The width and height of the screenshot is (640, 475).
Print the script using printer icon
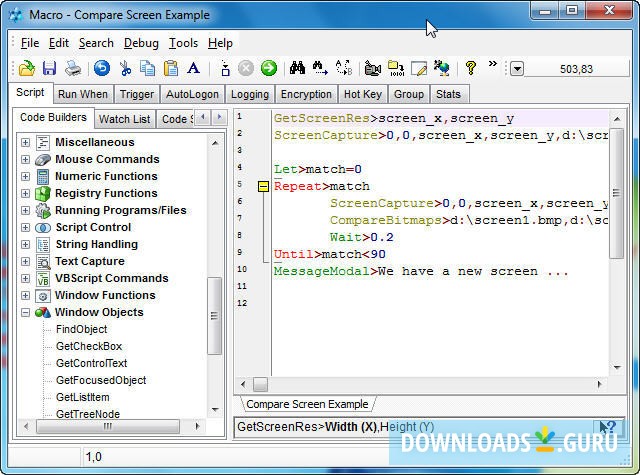73,68
